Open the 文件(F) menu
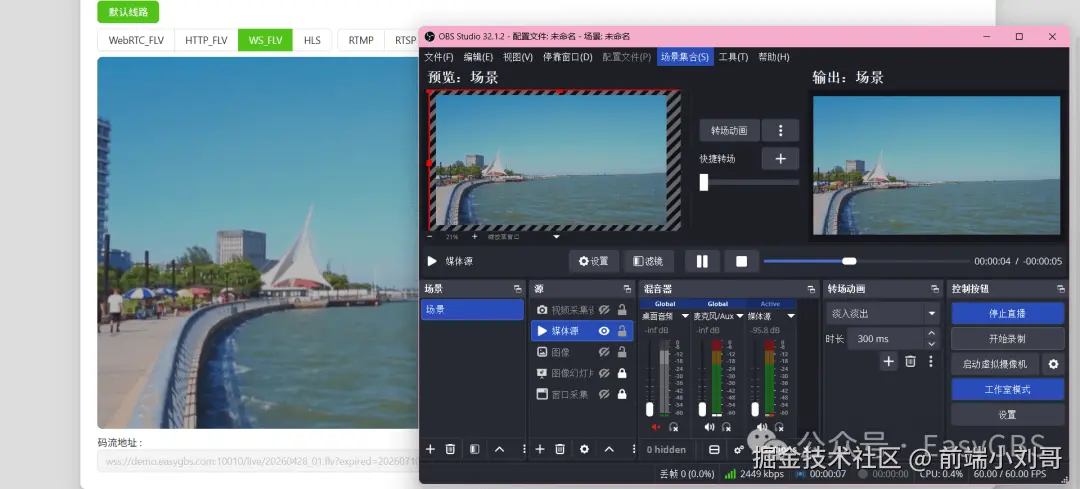The height and width of the screenshot is (489, 1080). coord(439,57)
